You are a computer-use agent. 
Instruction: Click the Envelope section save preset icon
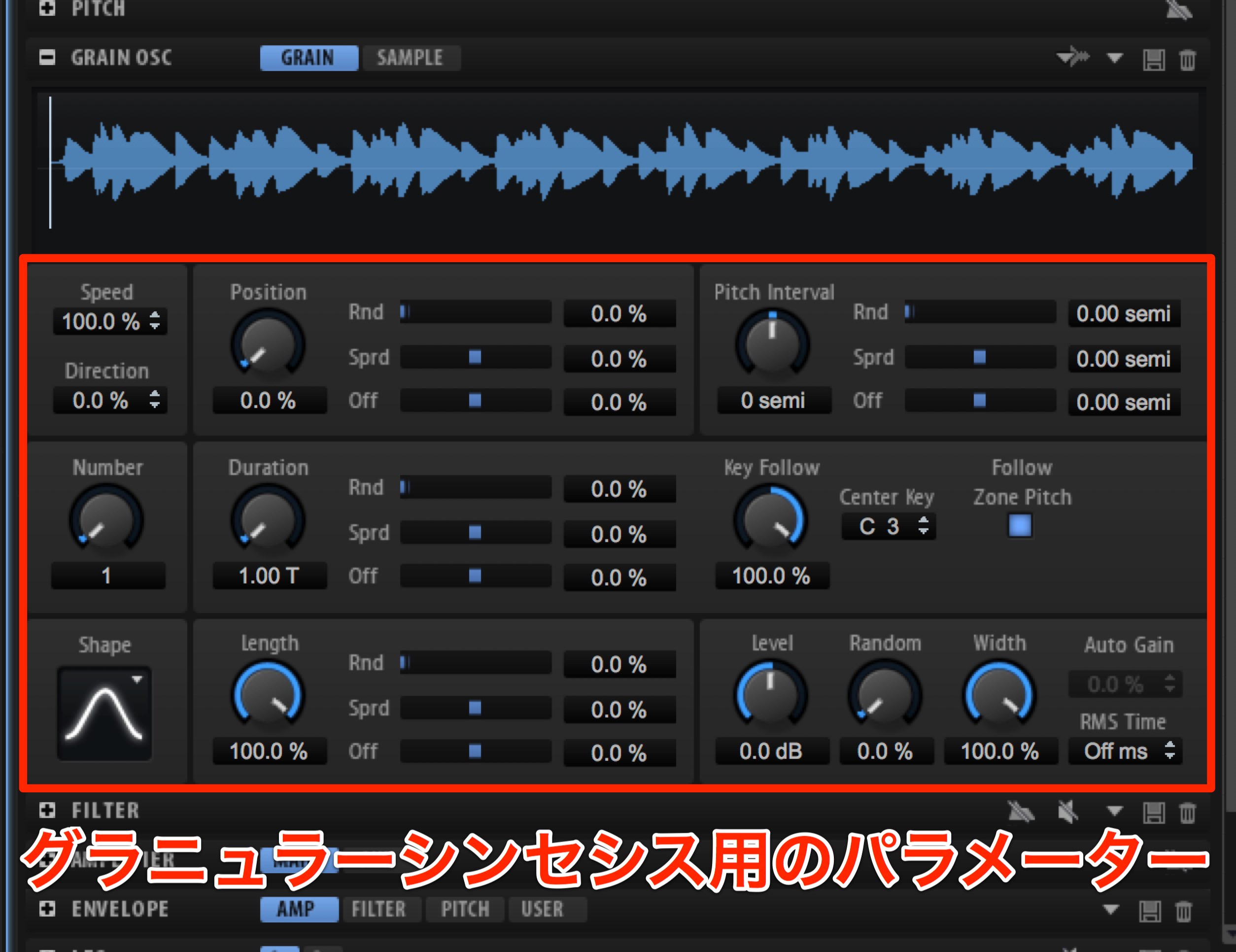[x=1149, y=911]
